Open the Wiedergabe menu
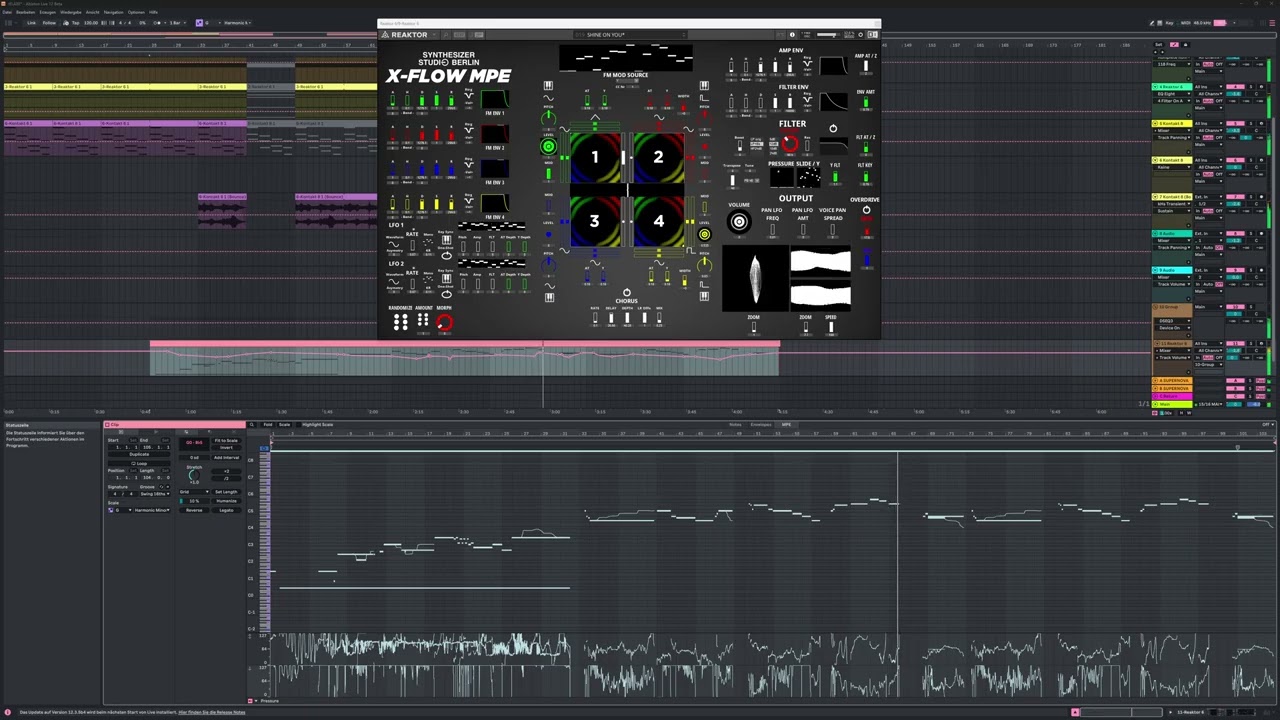Viewport: 1280px width, 720px height. coord(71,12)
